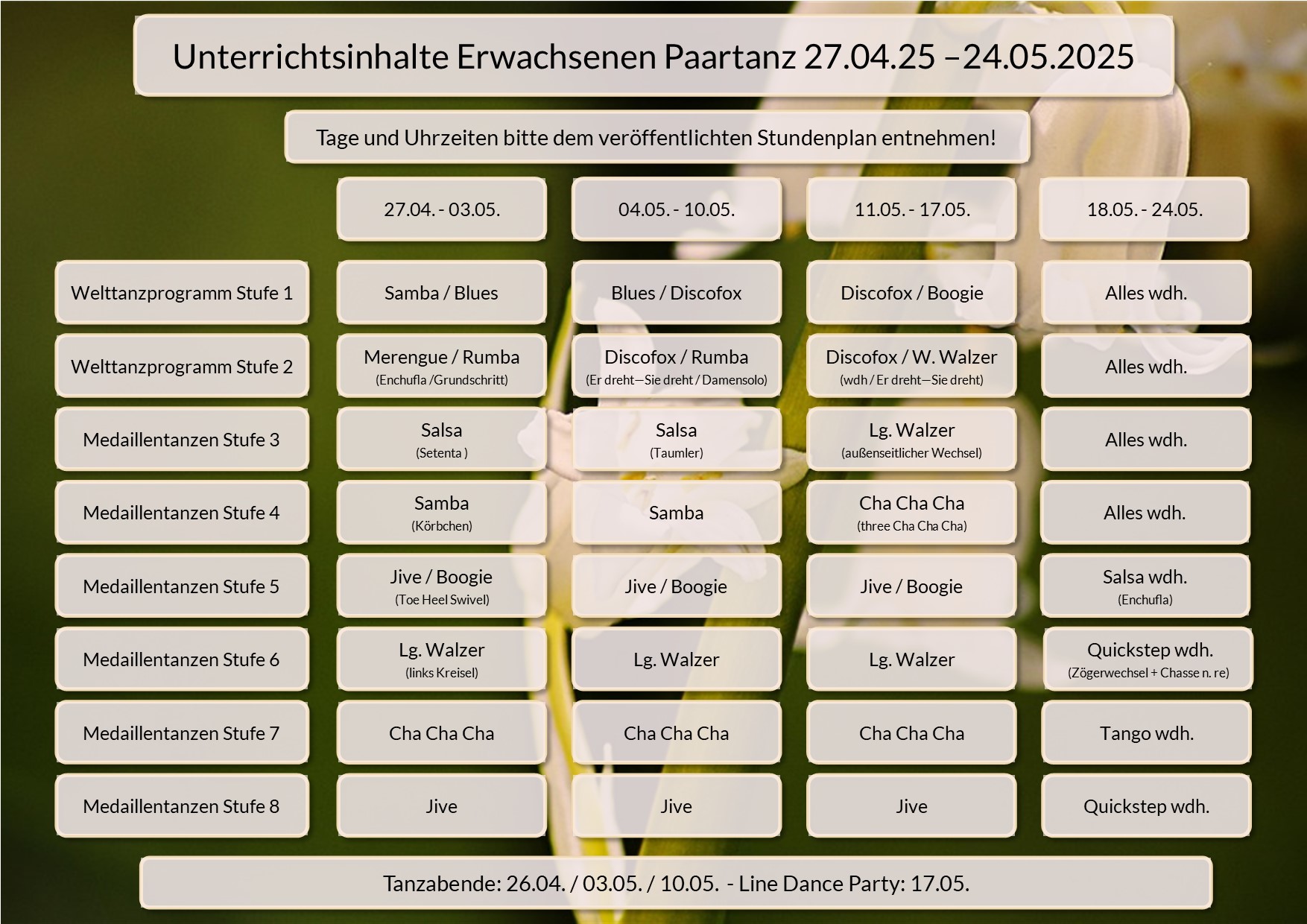
Task: Click 'Lg. Walzer' in Stufe 6, 11.05. - 17.05. column
Action: 911,659
